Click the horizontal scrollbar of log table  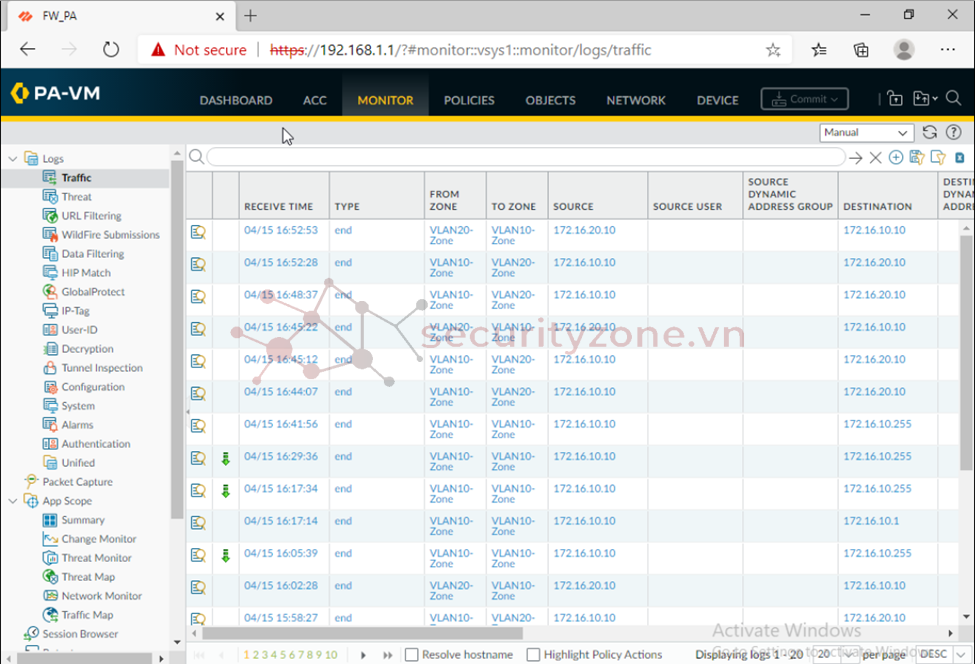[x=362, y=634]
